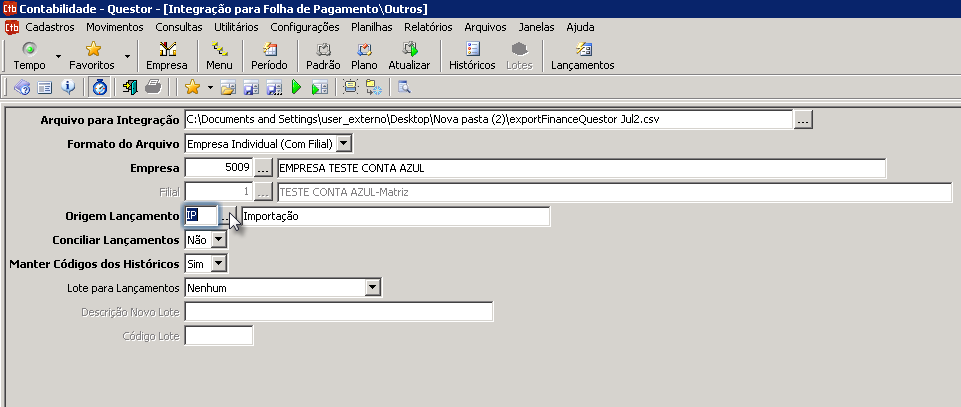Click the Filial code field showing 1
This screenshot has width=961, height=407.
(x=218, y=192)
